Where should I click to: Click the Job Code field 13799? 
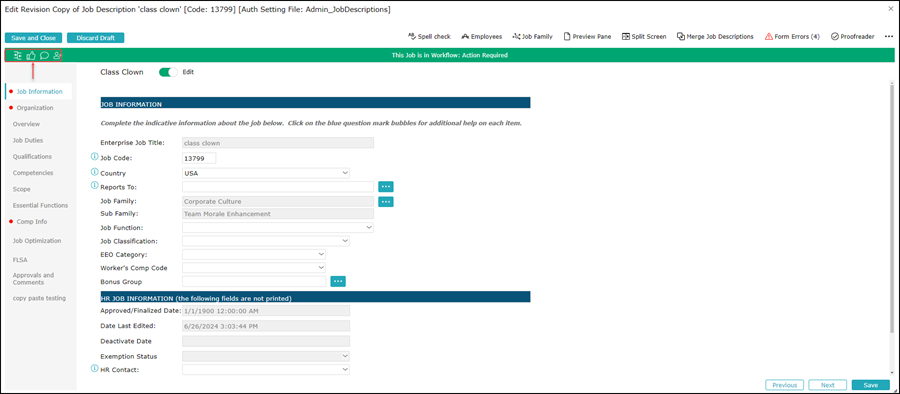tap(199, 158)
